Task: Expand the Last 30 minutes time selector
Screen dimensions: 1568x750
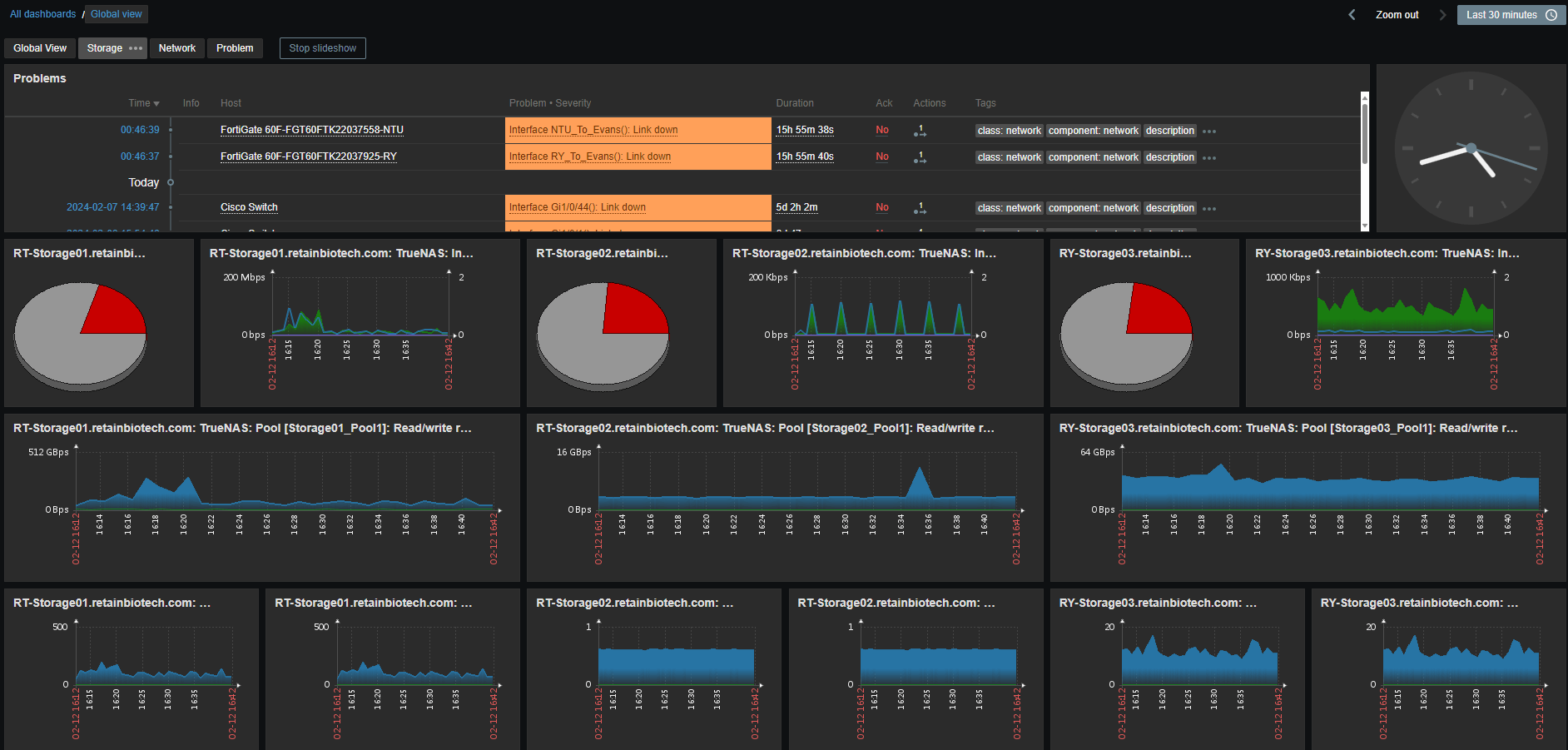Action: (1511, 15)
